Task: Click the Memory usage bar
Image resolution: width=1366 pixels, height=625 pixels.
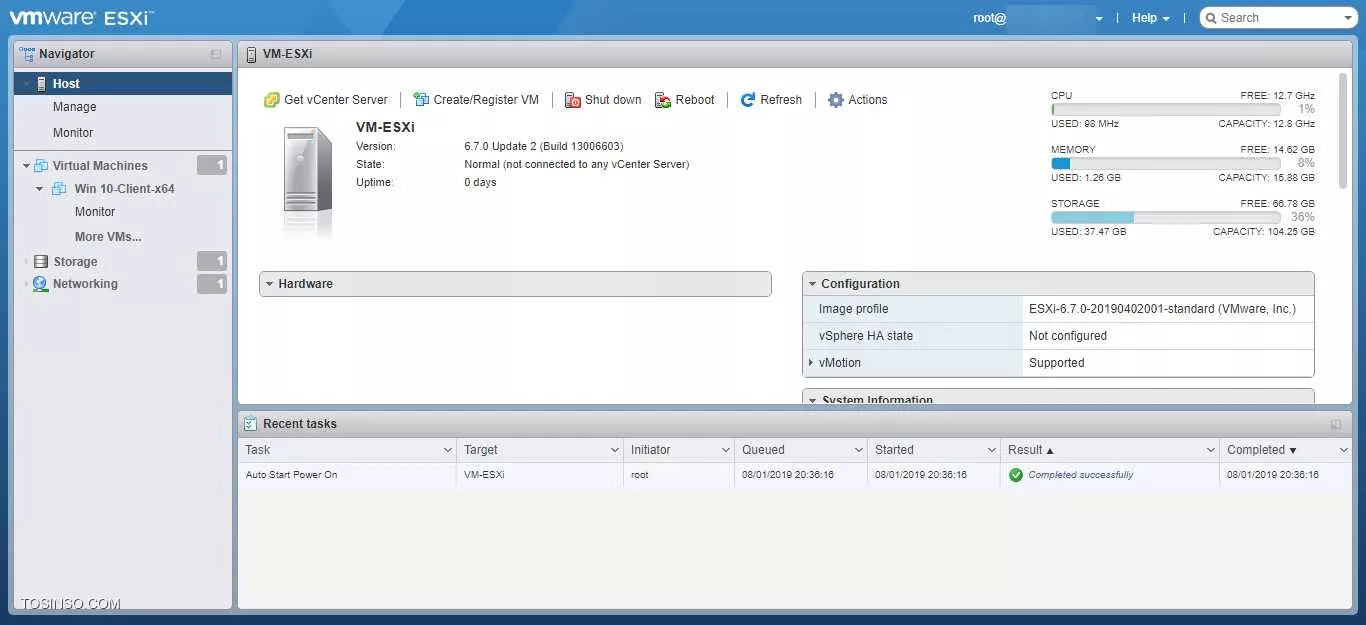Action: [x=1166, y=163]
